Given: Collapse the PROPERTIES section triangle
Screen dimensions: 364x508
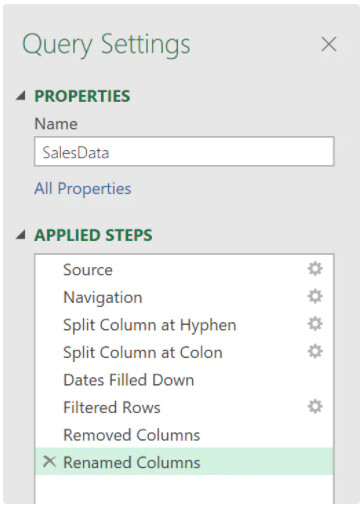Looking at the screenshot, I should point(21,96).
